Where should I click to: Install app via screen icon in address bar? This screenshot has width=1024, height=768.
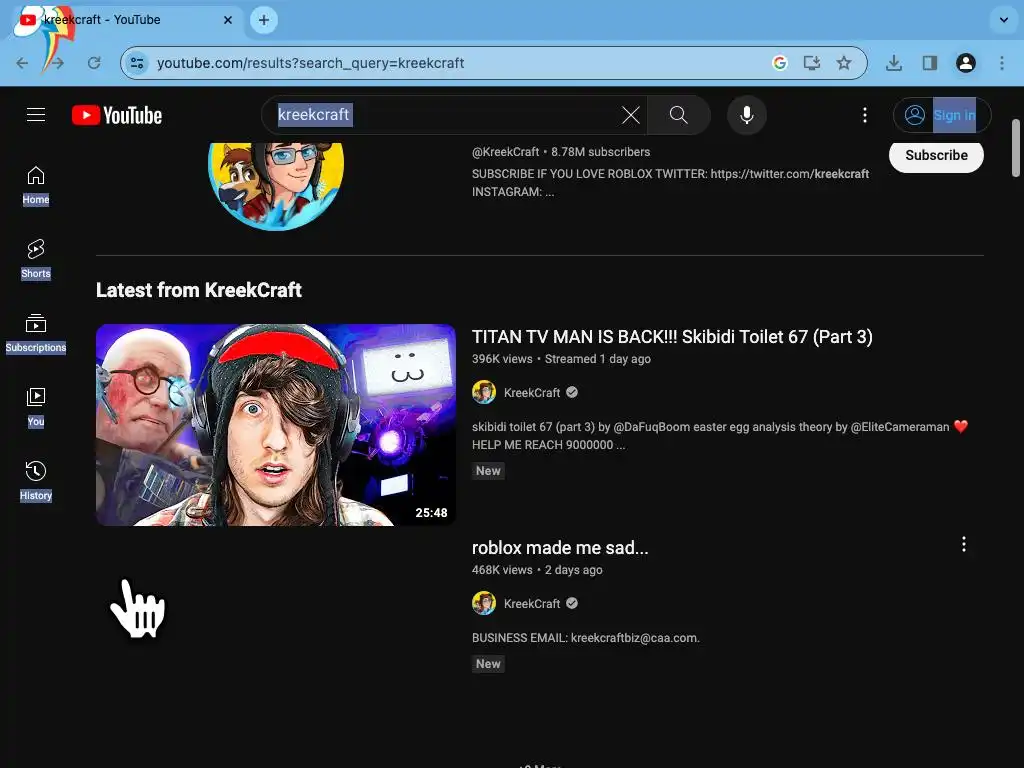point(812,63)
